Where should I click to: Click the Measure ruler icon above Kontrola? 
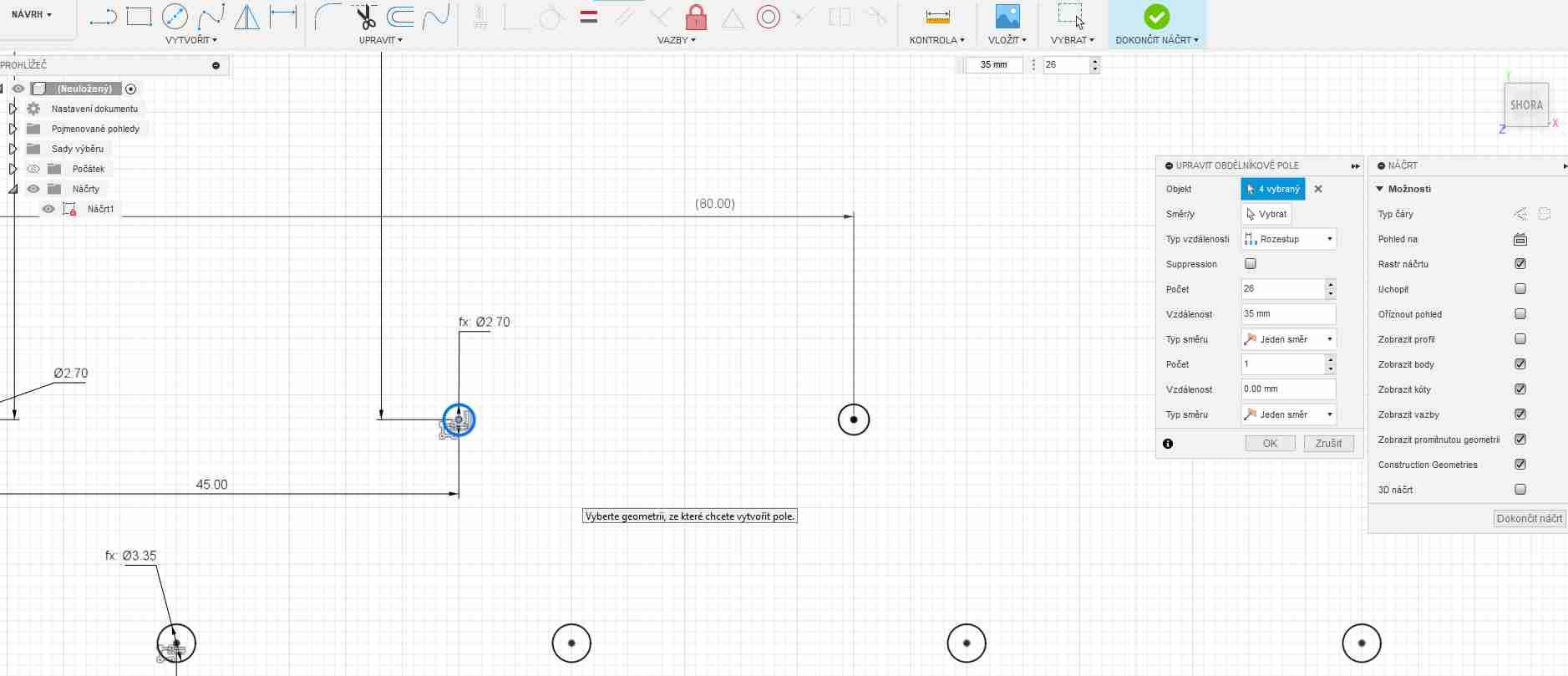(x=937, y=17)
